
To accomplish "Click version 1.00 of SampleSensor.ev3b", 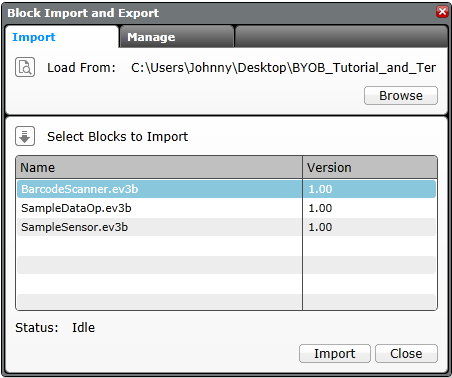I will coord(370,227).
